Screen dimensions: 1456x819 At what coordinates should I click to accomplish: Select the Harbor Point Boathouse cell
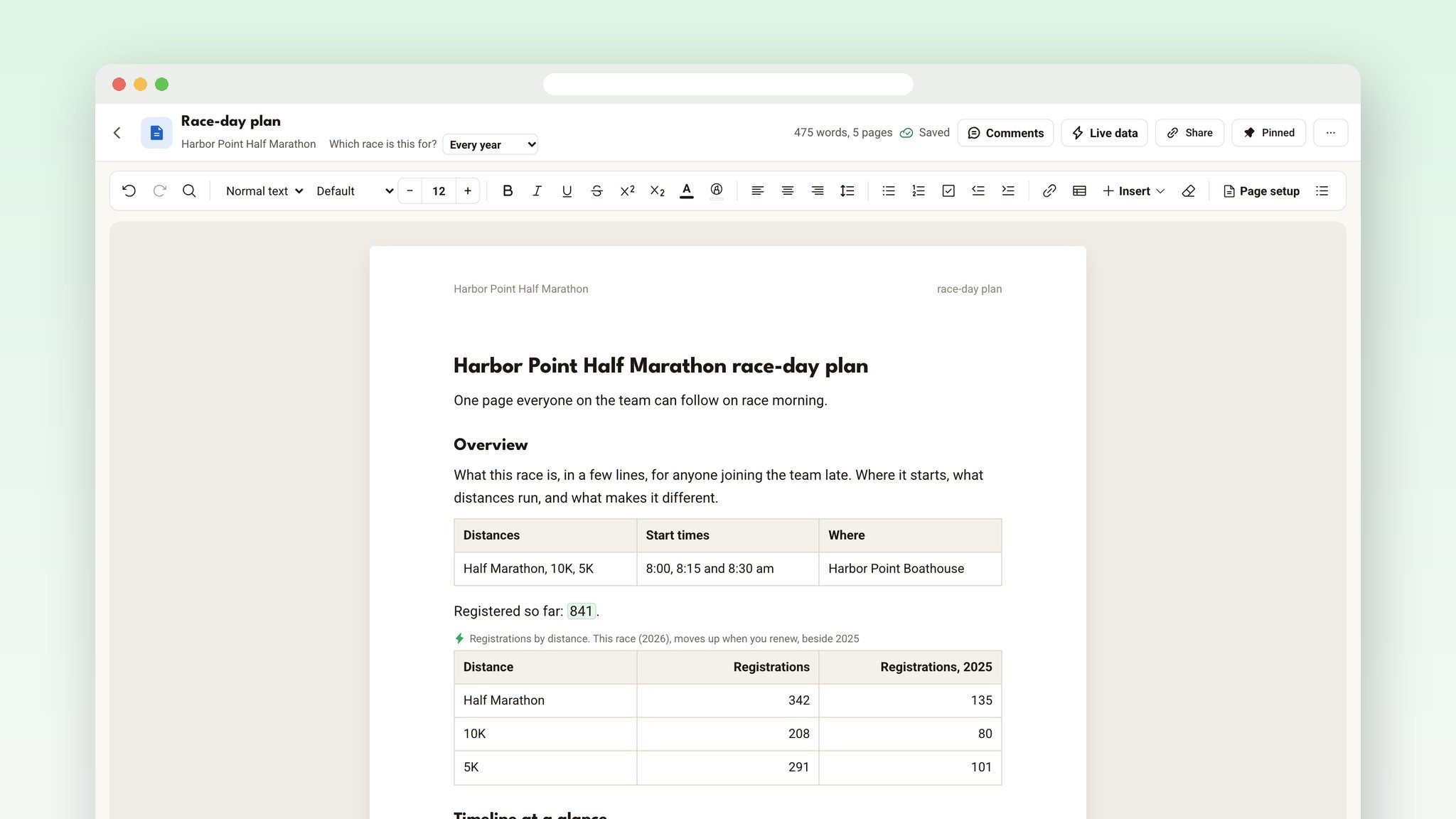(x=910, y=569)
